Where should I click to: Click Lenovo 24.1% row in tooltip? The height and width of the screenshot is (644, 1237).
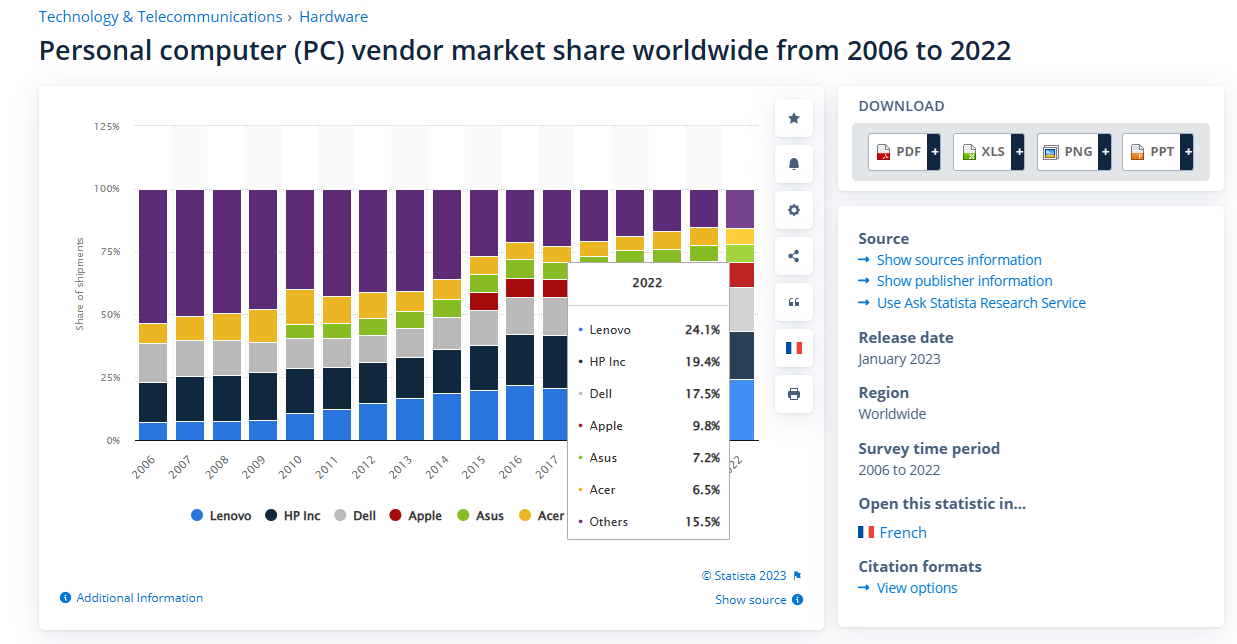tap(649, 330)
